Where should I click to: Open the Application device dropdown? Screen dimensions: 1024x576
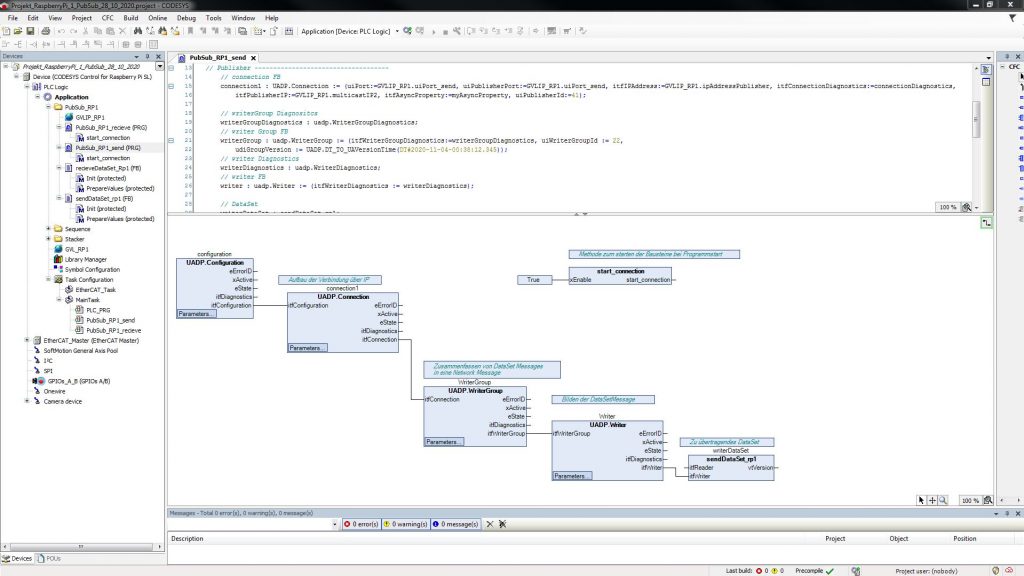(397, 31)
